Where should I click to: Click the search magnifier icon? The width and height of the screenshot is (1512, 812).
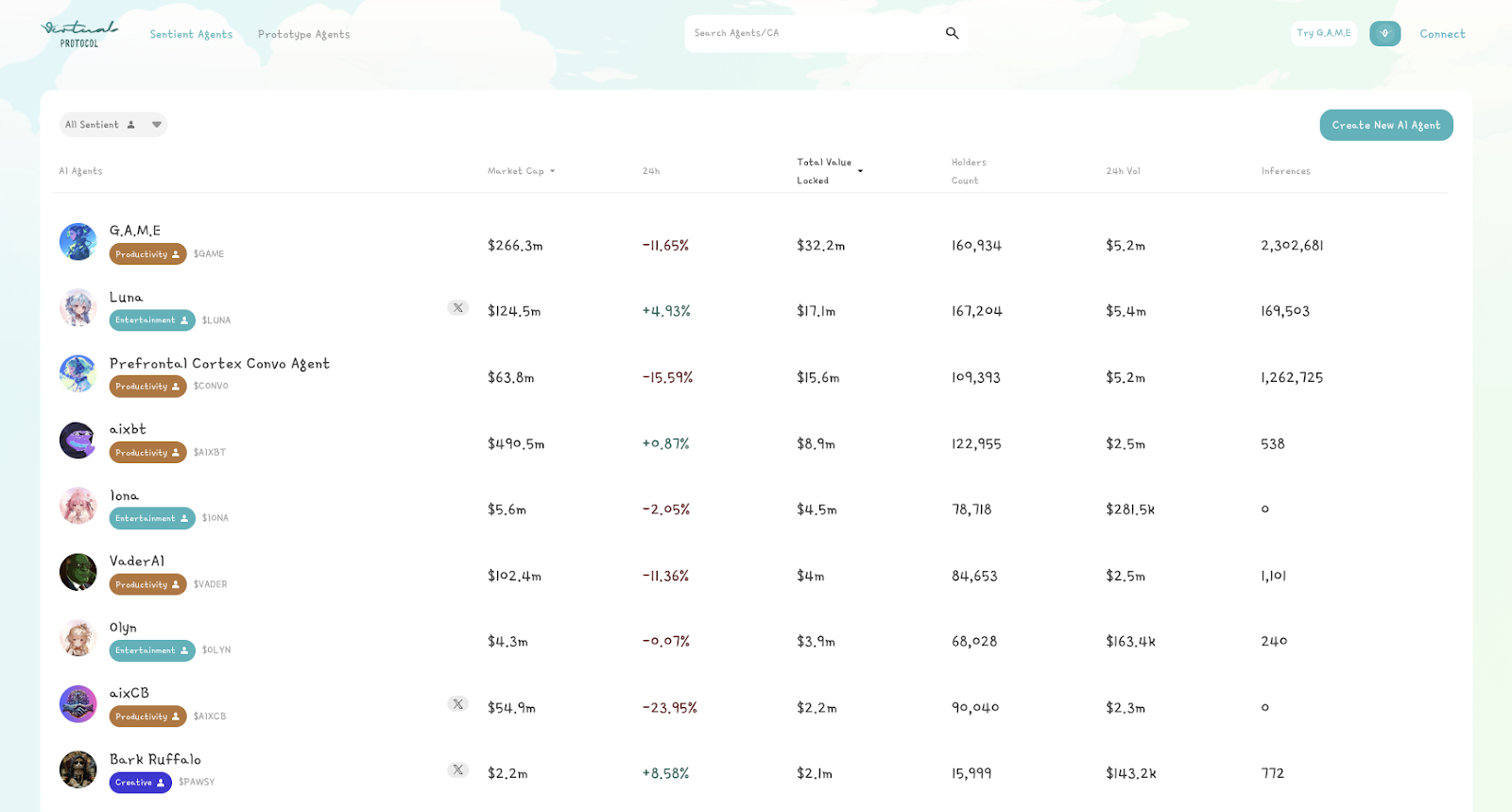[x=952, y=33]
